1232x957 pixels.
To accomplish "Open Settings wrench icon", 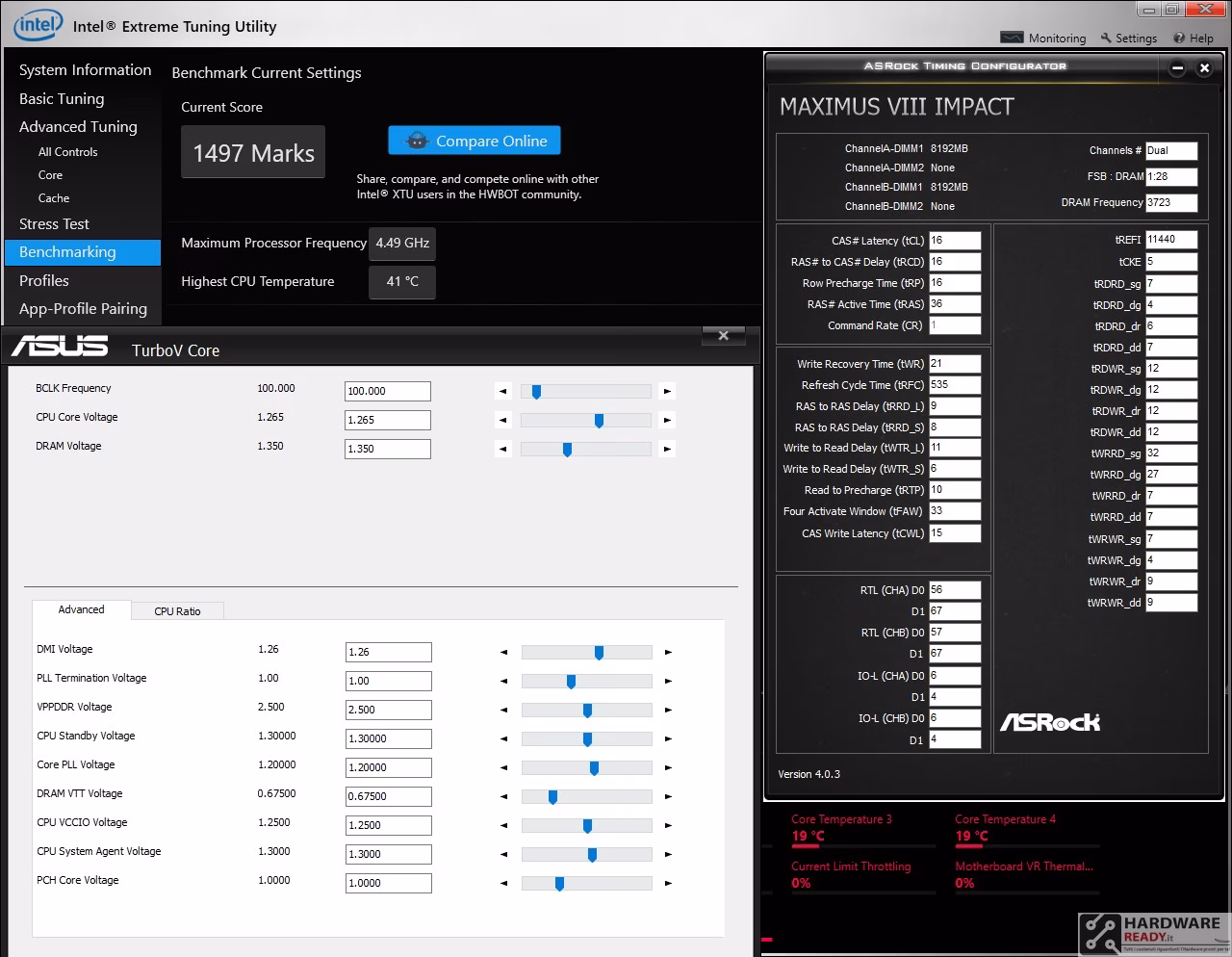I will pos(1106,38).
